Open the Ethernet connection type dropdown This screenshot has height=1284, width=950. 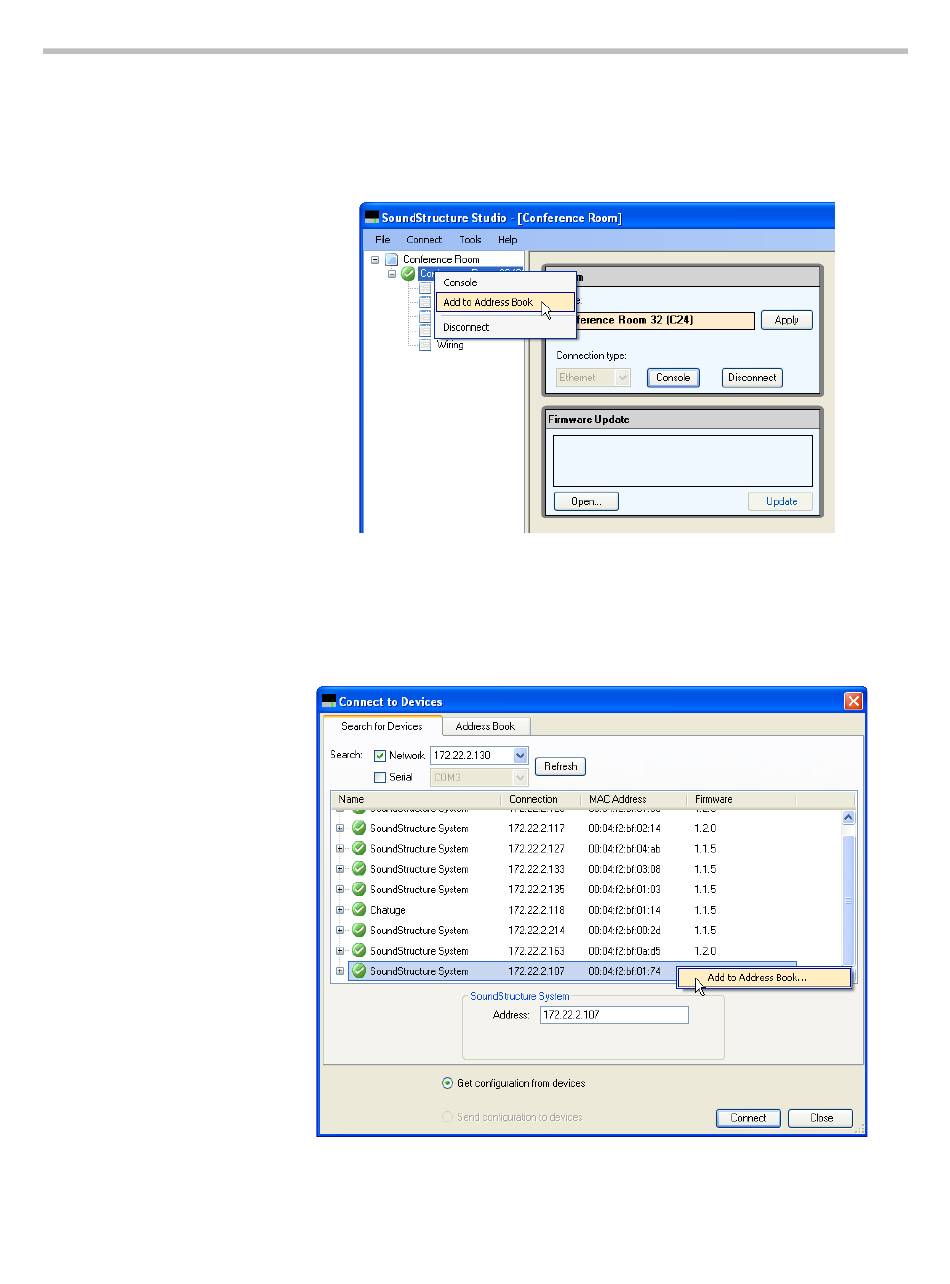(x=623, y=378)
